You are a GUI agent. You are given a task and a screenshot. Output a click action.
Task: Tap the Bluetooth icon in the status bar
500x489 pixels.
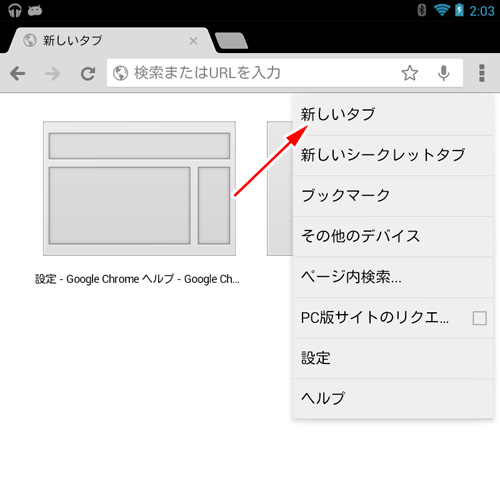pyautogui.click(x=422, y=10)
